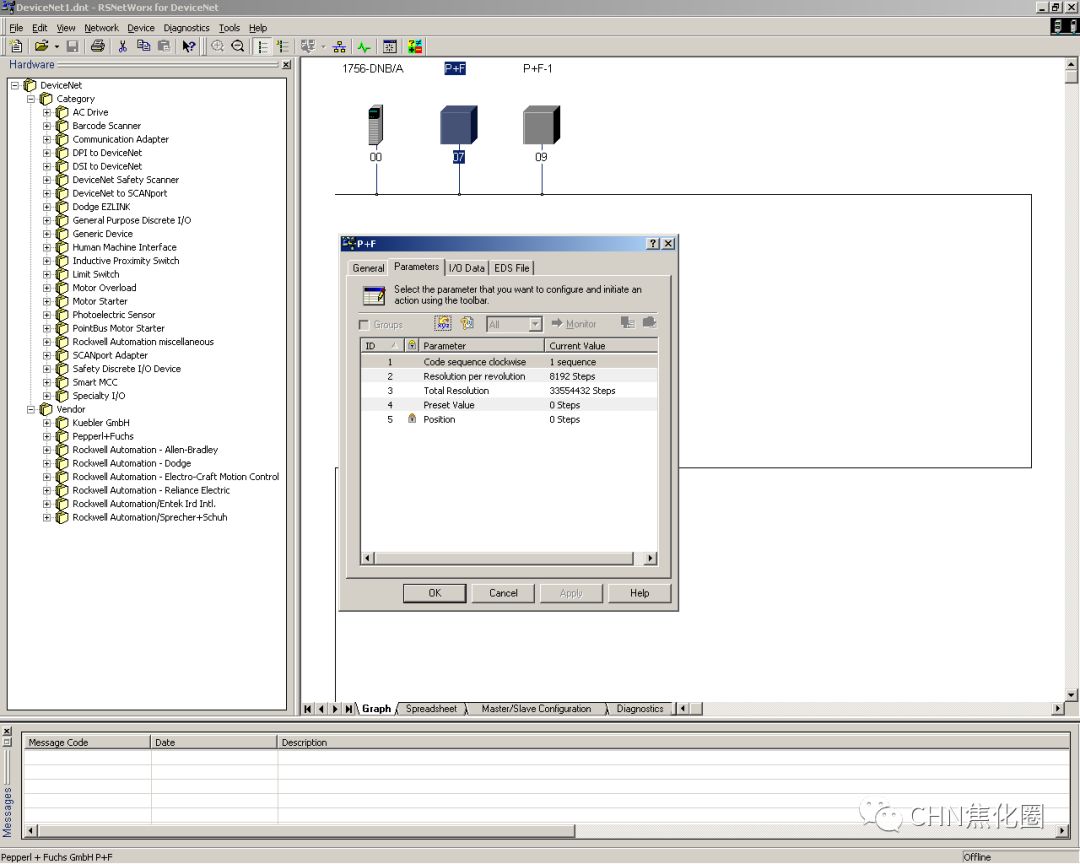Switch to the EDS File tab
1080x864 pixels.
(512, 268)
